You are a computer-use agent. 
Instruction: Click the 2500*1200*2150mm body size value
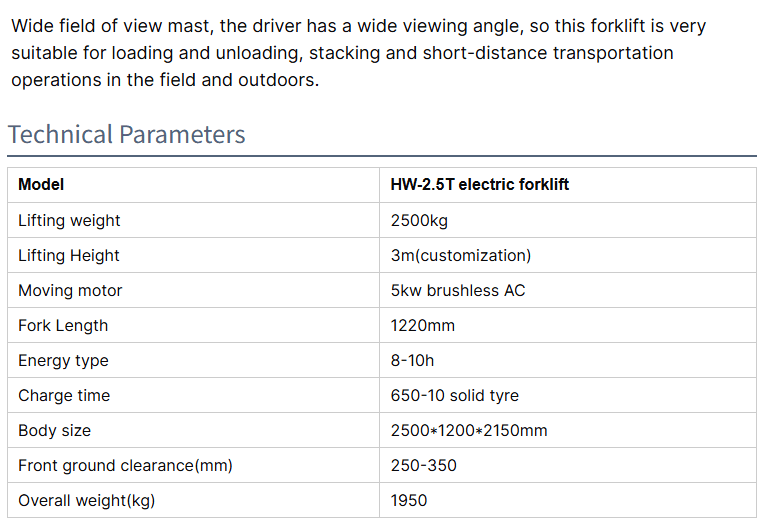[469, 430]
